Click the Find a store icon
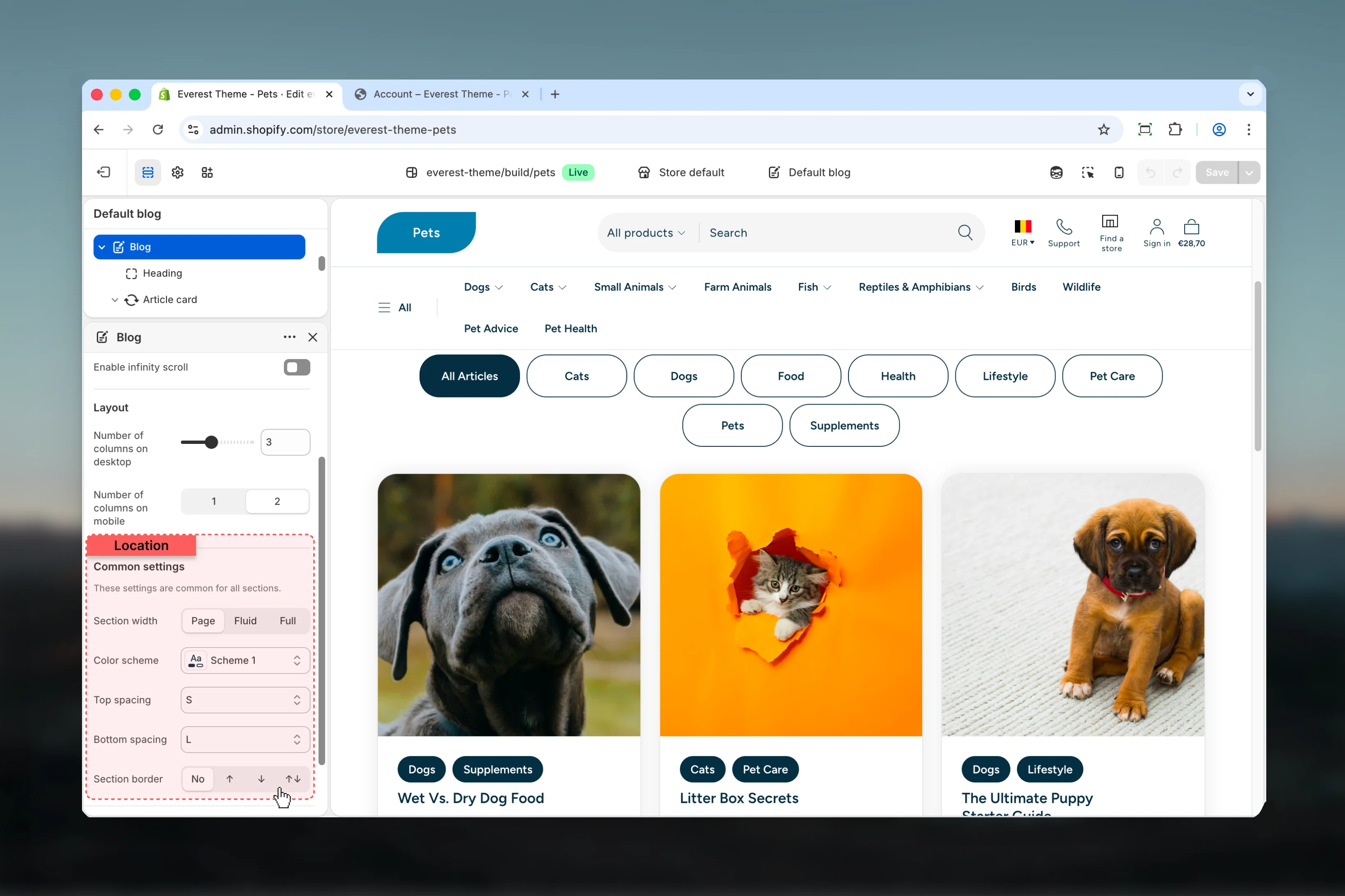Viewport: 1345px width, 896px height. click(x=1110, y=222)
